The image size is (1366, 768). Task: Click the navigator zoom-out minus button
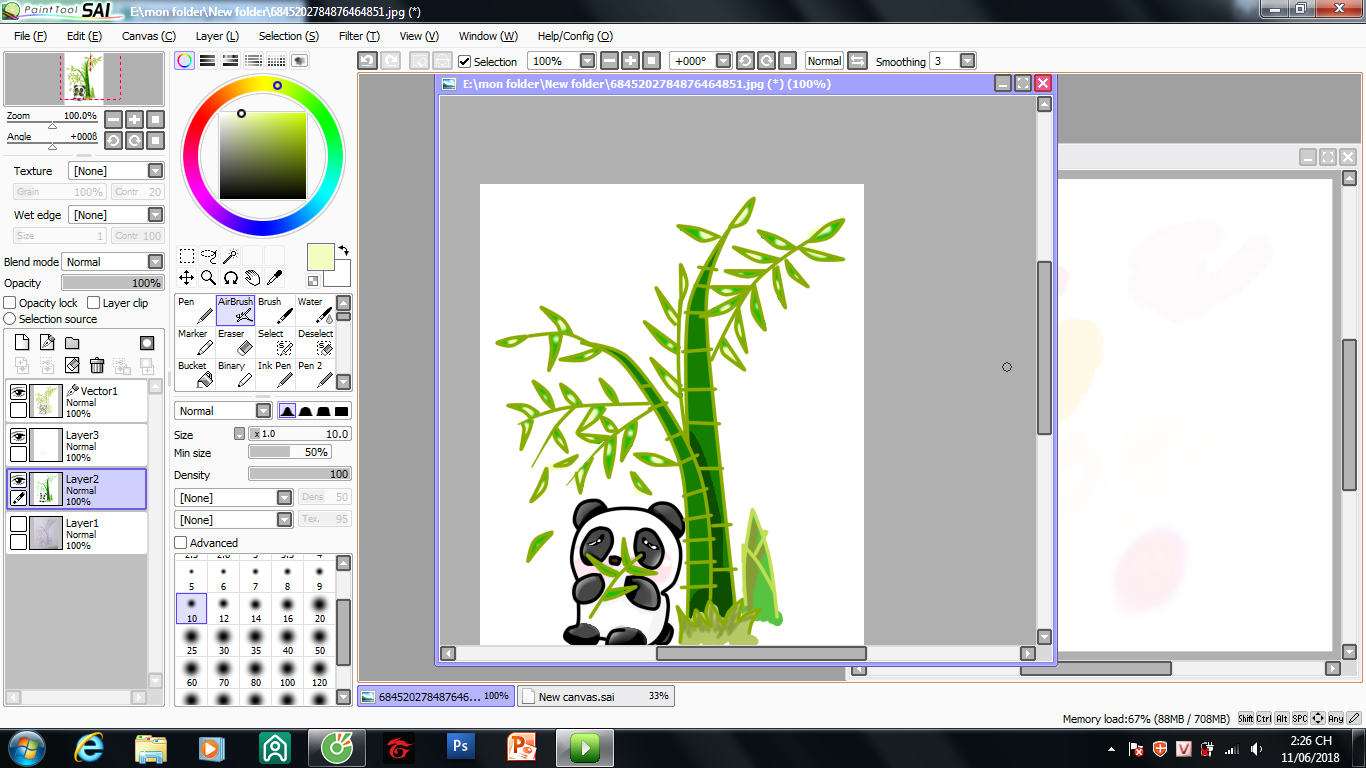click(113, 119)
